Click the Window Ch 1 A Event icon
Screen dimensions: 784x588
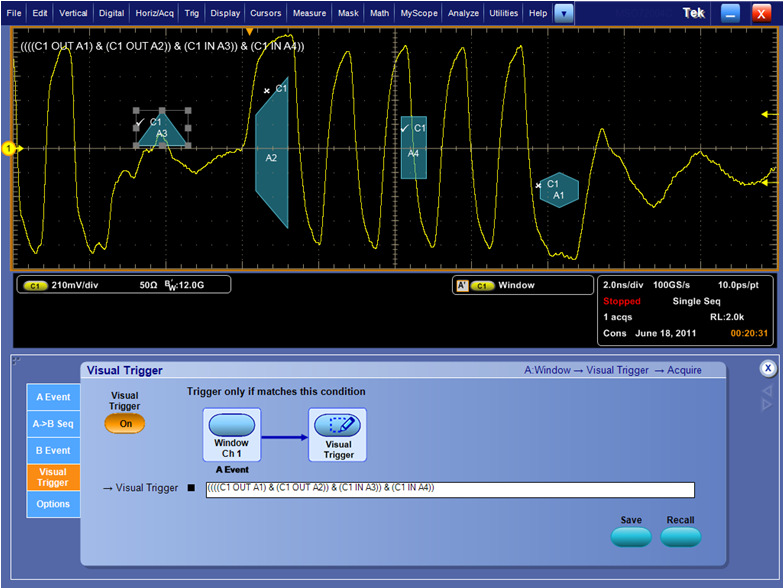[231, 433]
